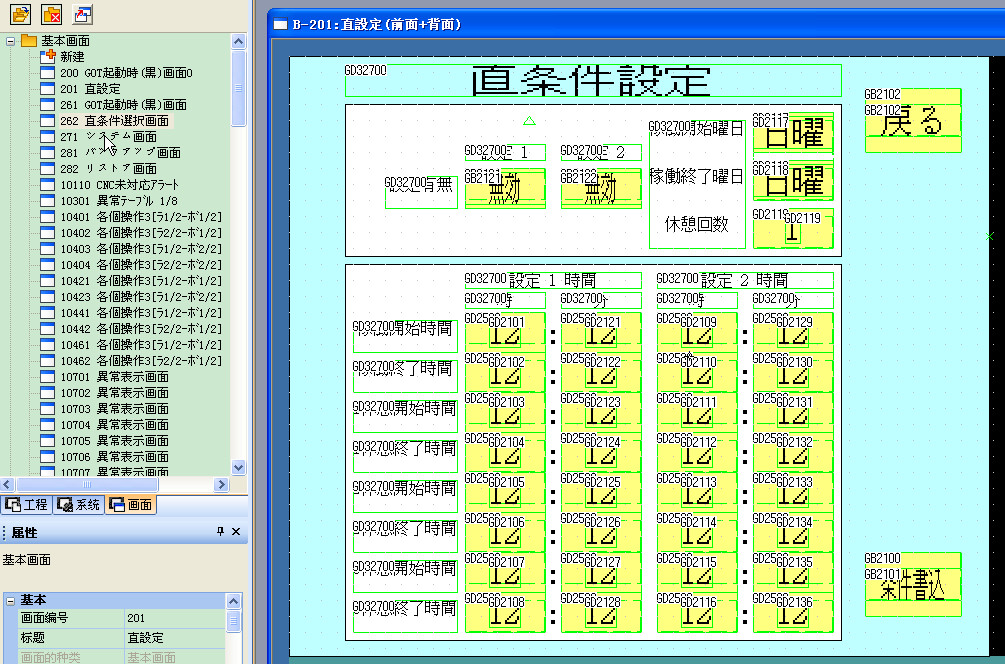Click the folder icon with red X
Viewport: 1005px width, 664px height.
[x=52, y=14]
